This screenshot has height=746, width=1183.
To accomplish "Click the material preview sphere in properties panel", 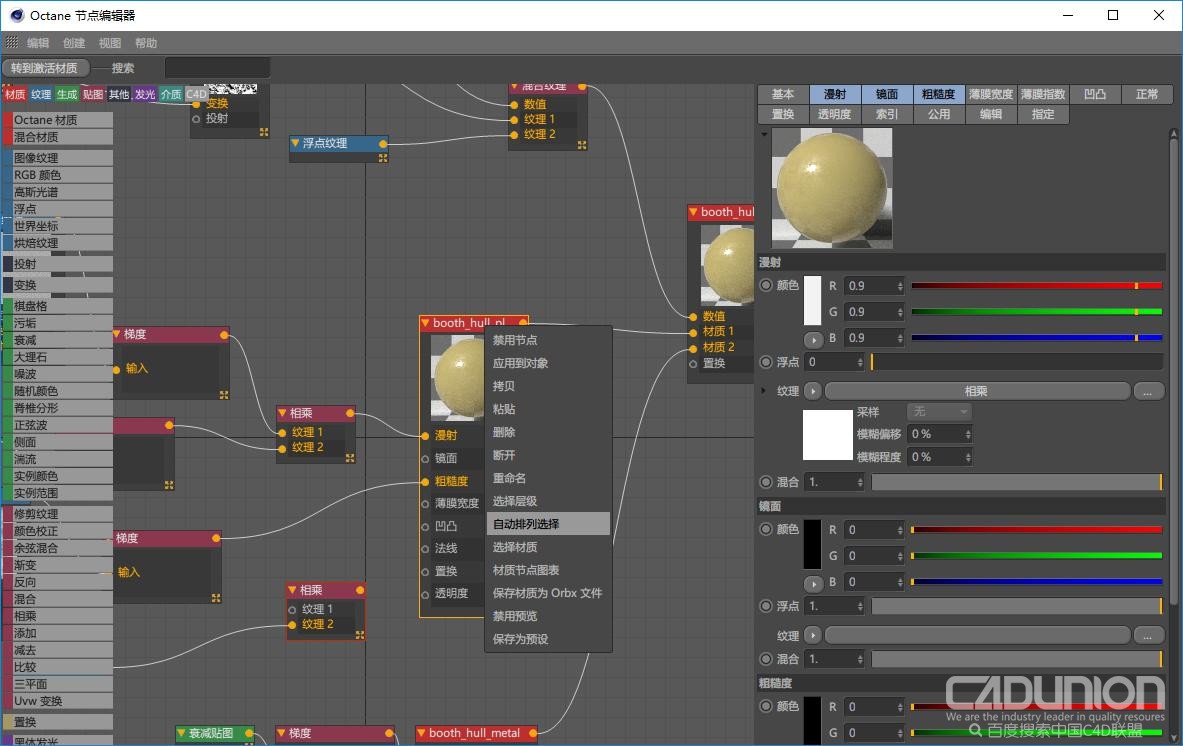I will click(832, 188).
